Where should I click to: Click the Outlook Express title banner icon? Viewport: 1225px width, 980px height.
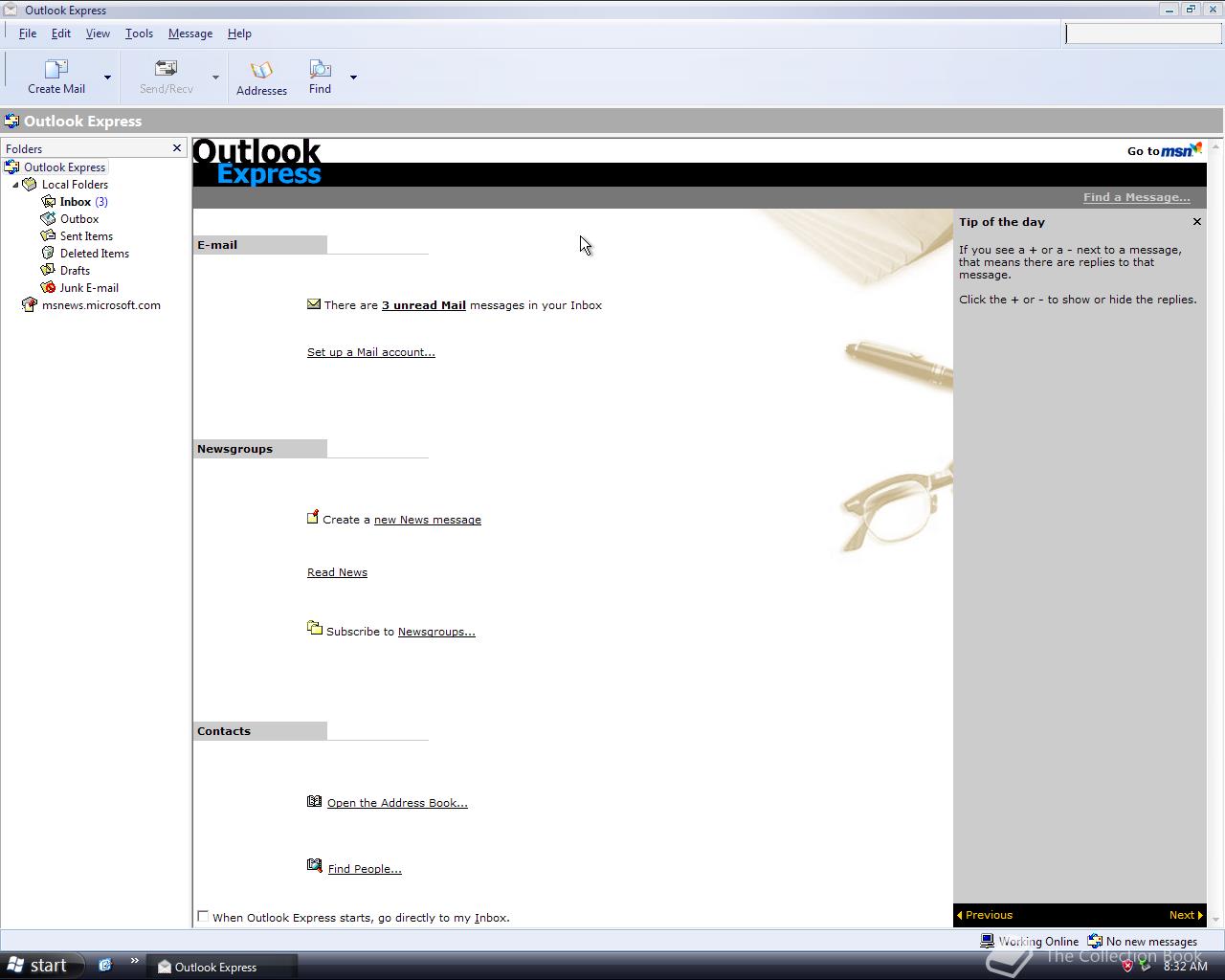pos(11,122)
